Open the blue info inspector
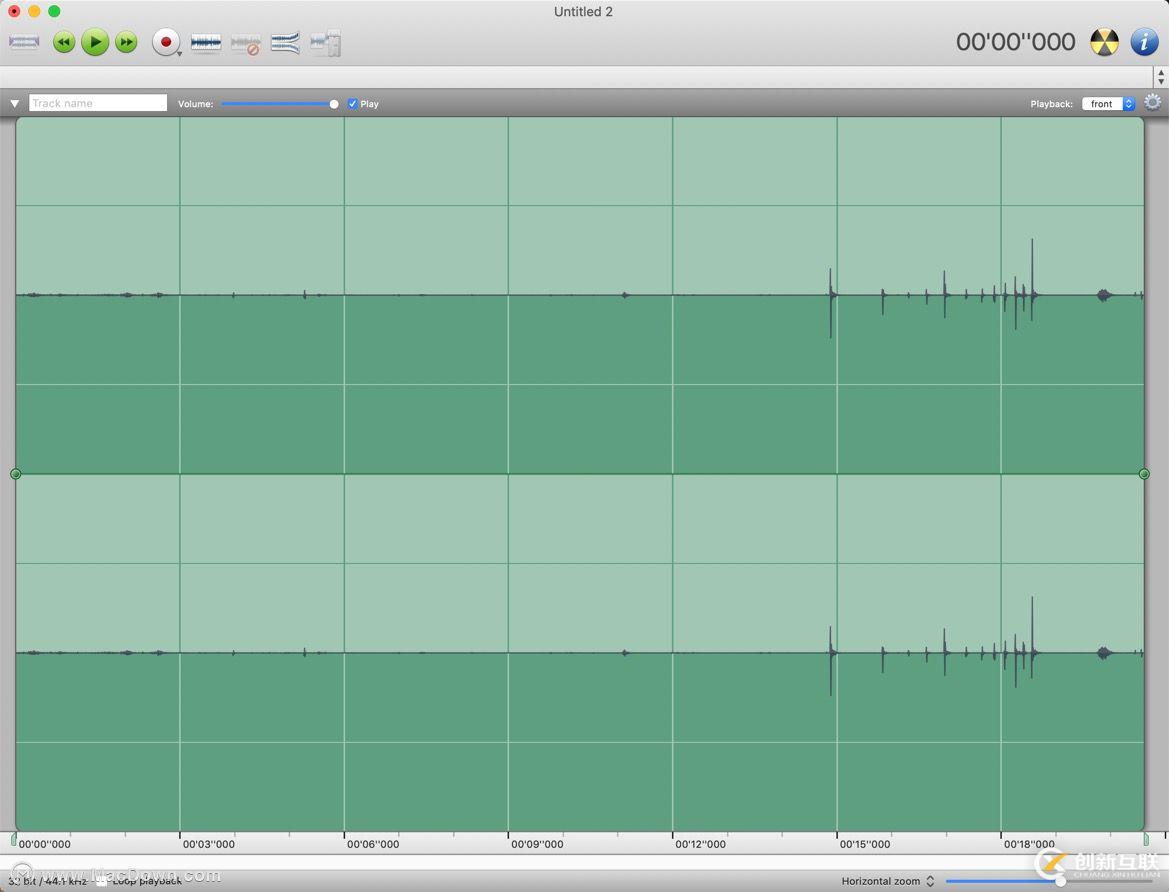The height and width of the screenshot is (892, 1169). pos(1144,42)
